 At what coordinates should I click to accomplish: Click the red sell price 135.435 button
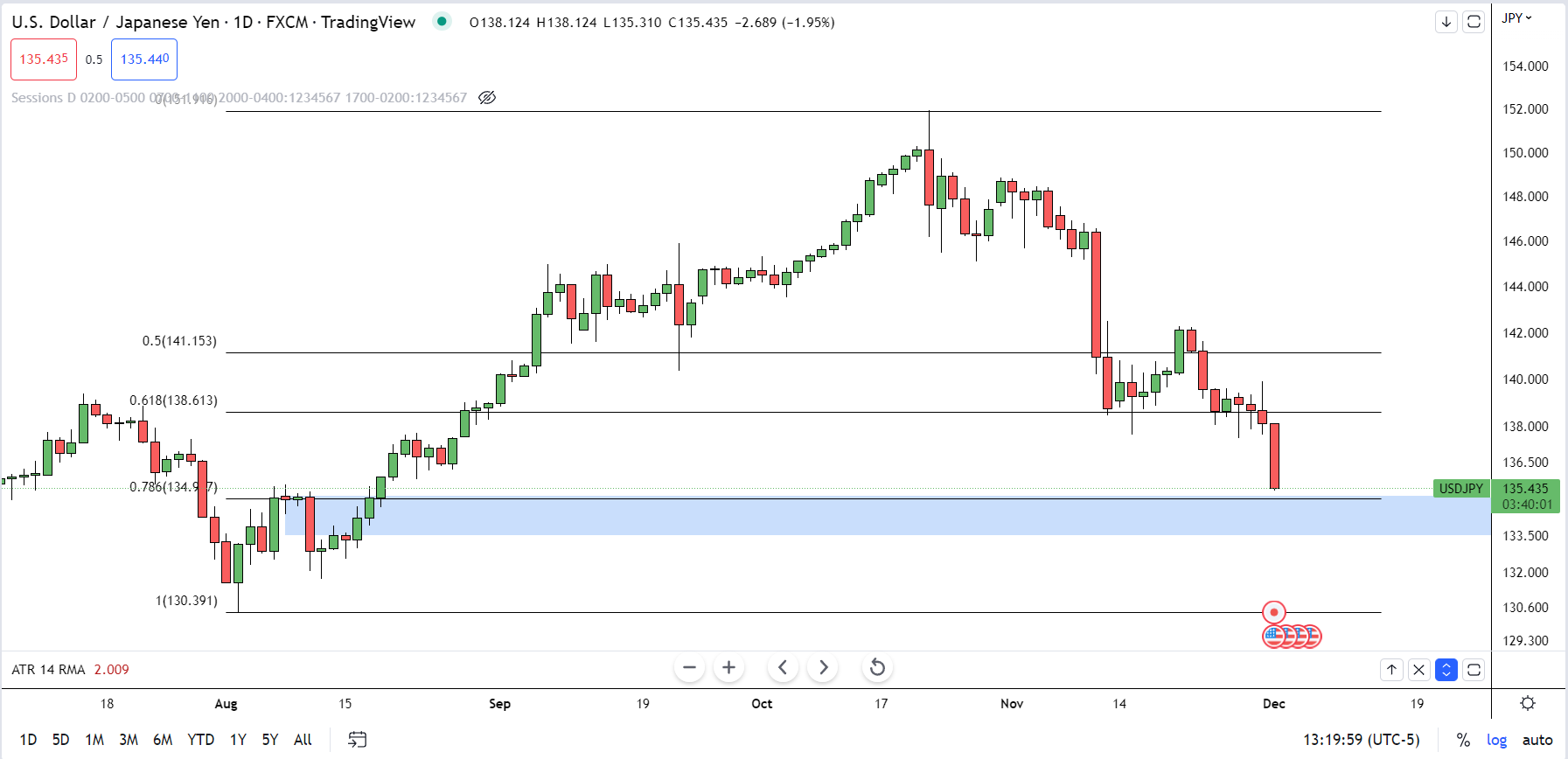(44, 59)
